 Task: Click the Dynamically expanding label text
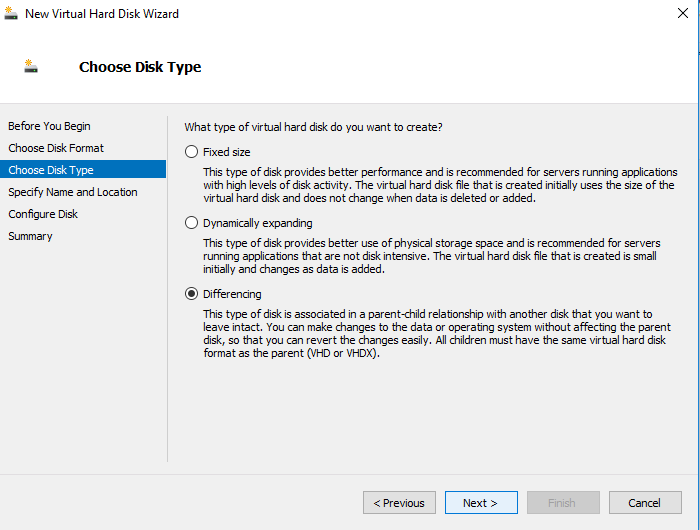point(258,223)
